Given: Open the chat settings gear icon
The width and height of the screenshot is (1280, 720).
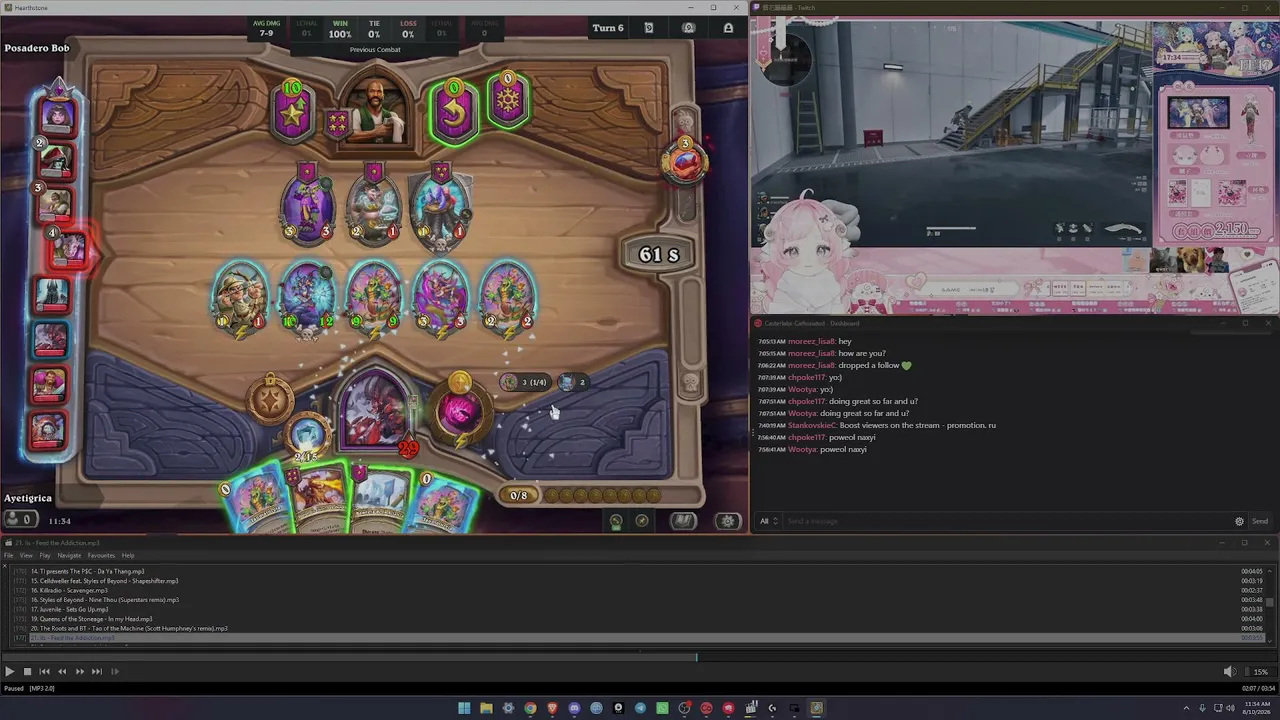Looking at the screenshot, I should point(1240,521).
